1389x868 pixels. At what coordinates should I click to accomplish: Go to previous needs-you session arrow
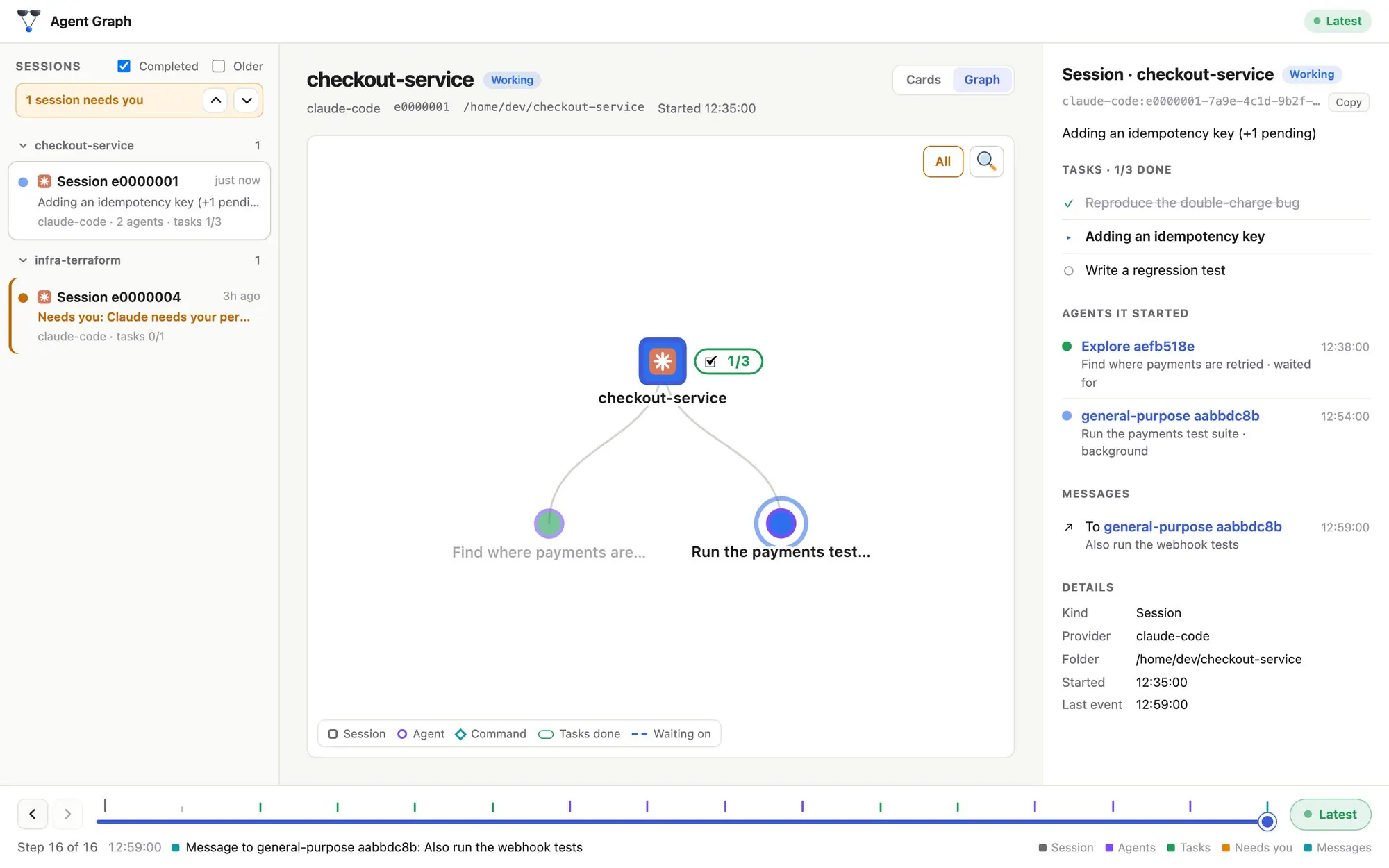(216, 100)
